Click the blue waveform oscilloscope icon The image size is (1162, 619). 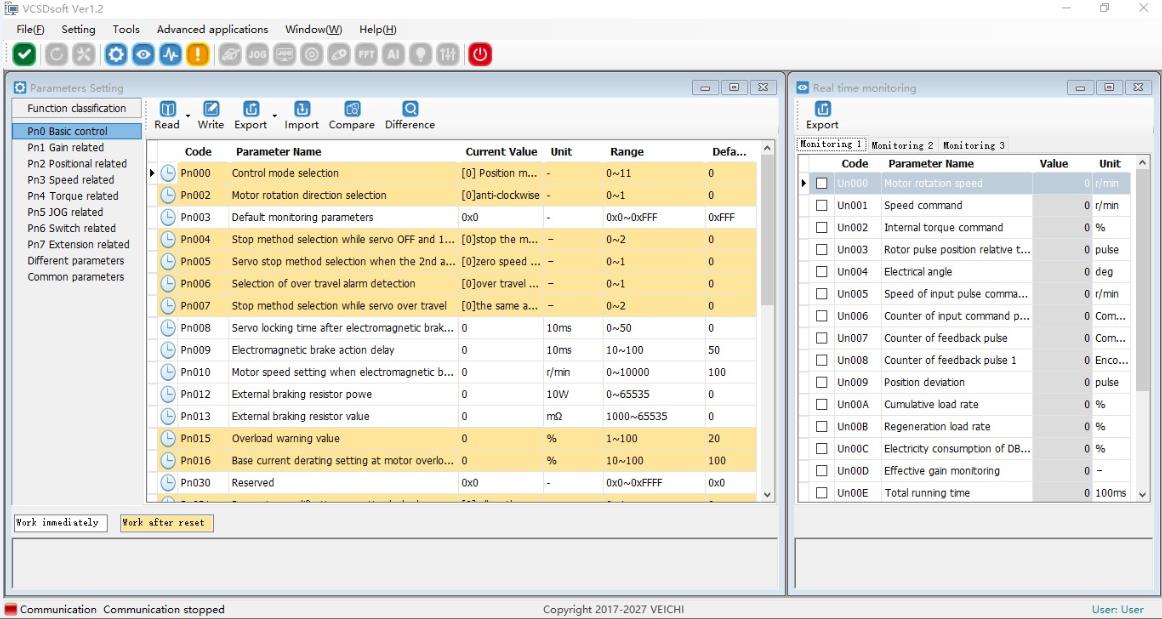tap(170, 54)
